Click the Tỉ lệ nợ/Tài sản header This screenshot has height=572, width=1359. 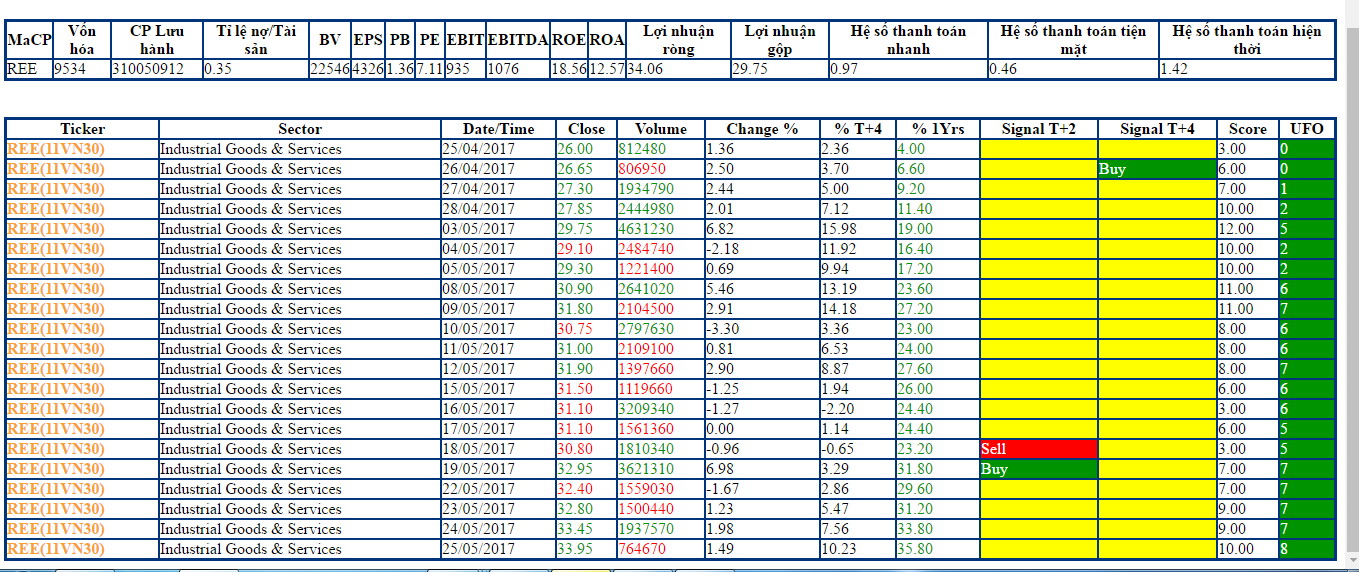[256, 40]
